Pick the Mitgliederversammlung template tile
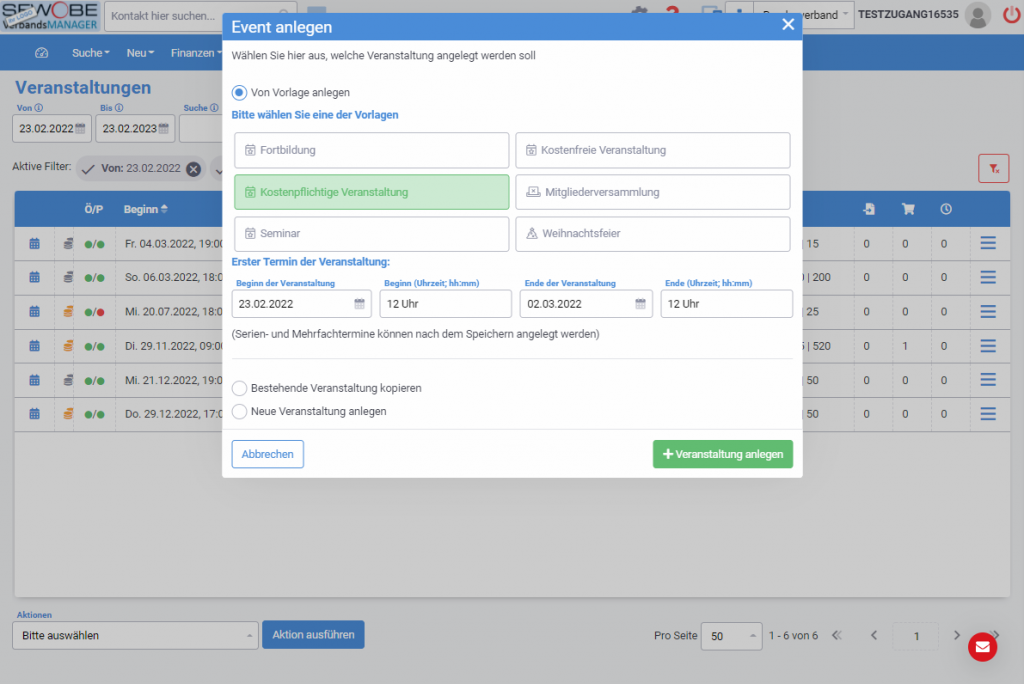The width and height of the screenshot is (1024, 684). 652,192
